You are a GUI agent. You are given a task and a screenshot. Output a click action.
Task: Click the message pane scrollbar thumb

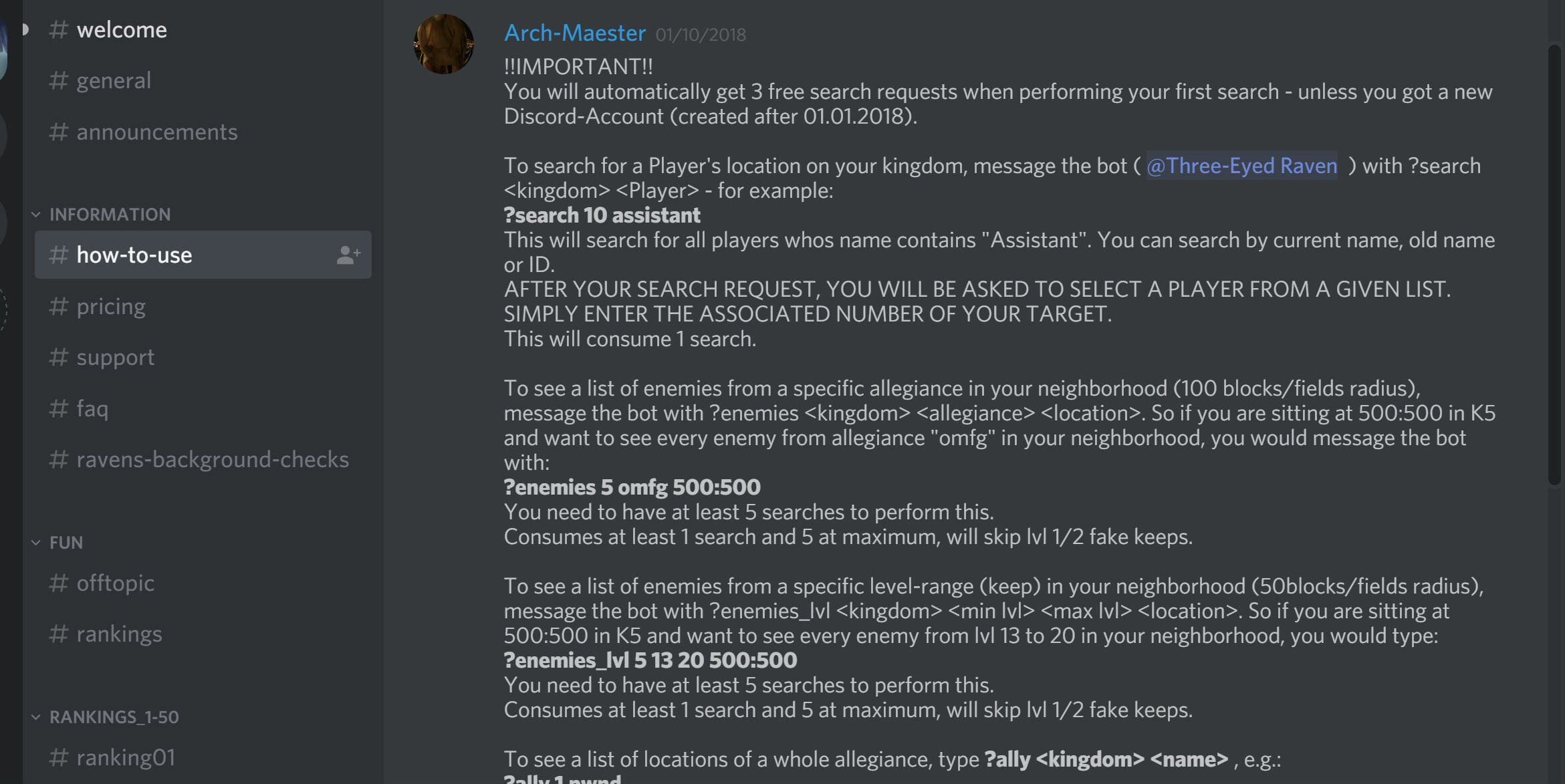coord(1554,264)
